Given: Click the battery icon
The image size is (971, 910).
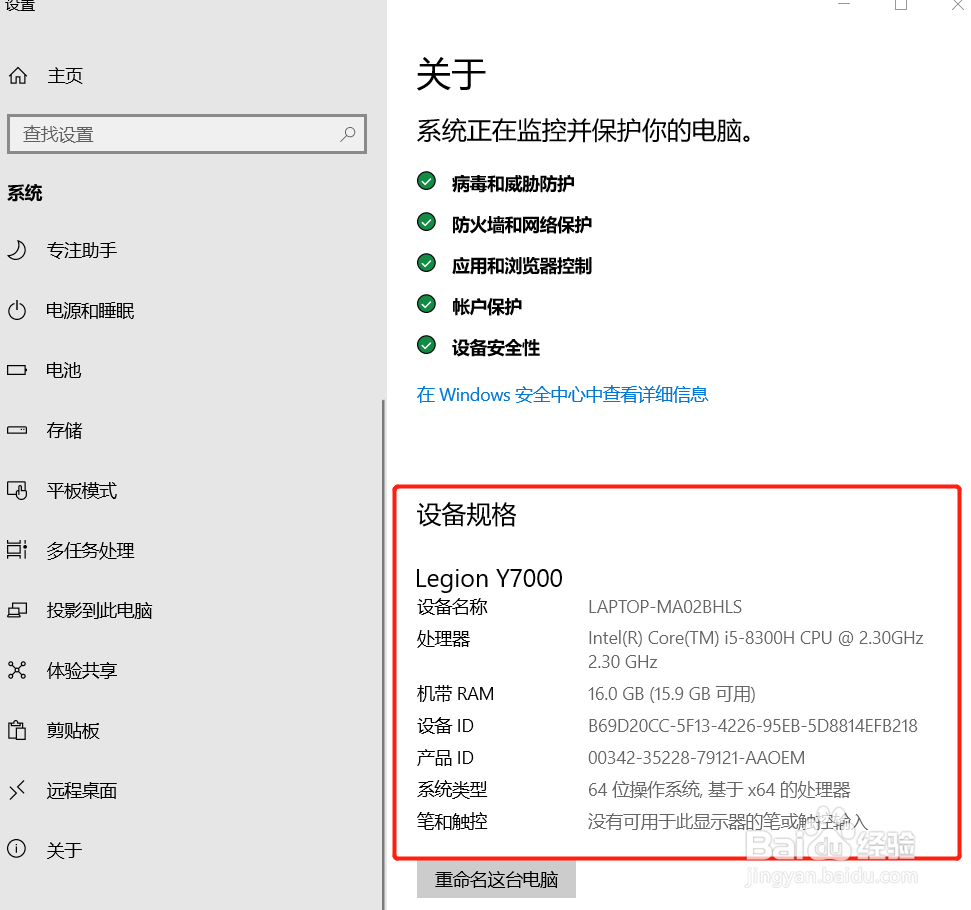Looking at the screenshot, I should 17,370.
